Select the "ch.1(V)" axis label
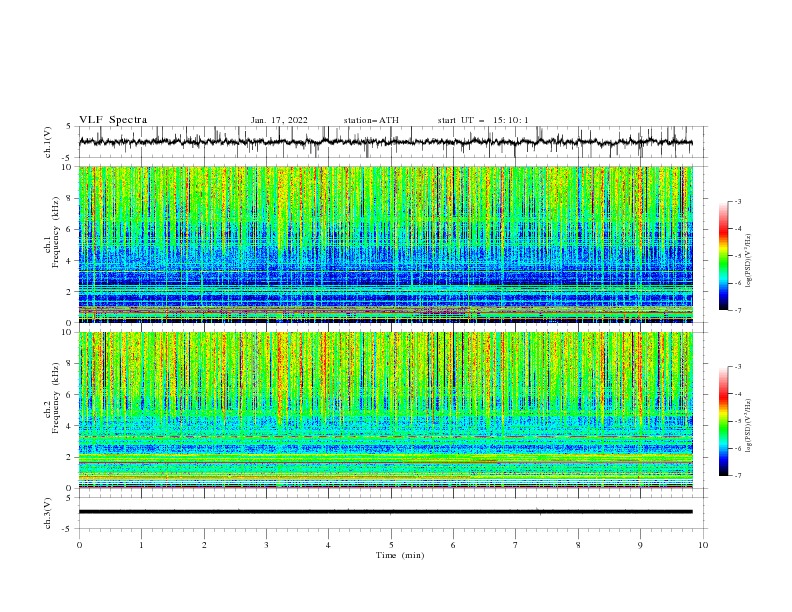The image size is (792, 612). tap(48, 142)
